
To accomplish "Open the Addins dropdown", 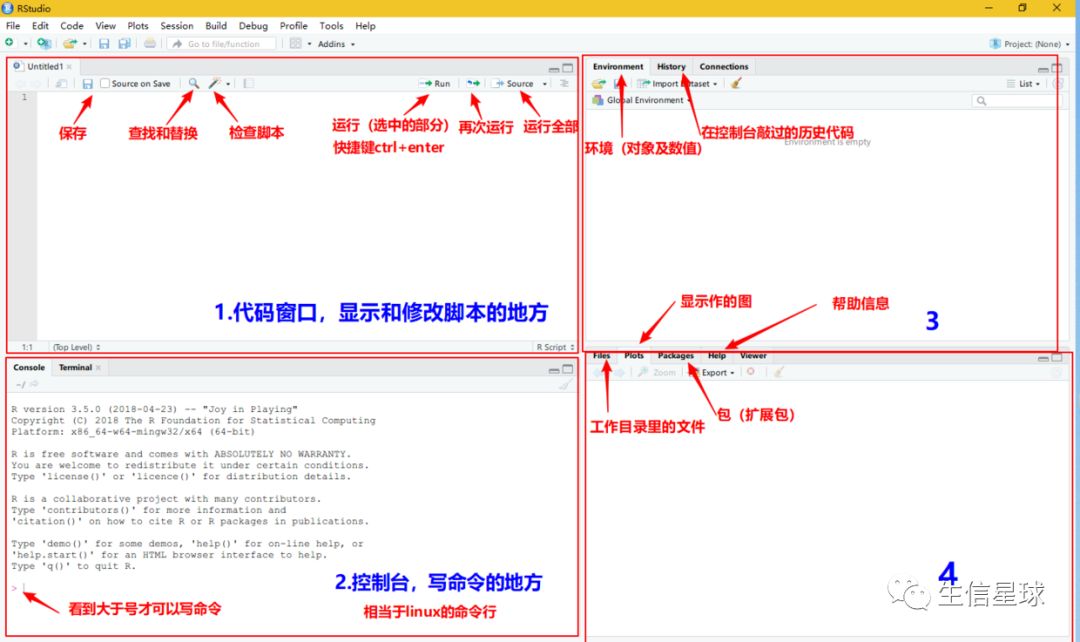I will (x=336, y=43).
